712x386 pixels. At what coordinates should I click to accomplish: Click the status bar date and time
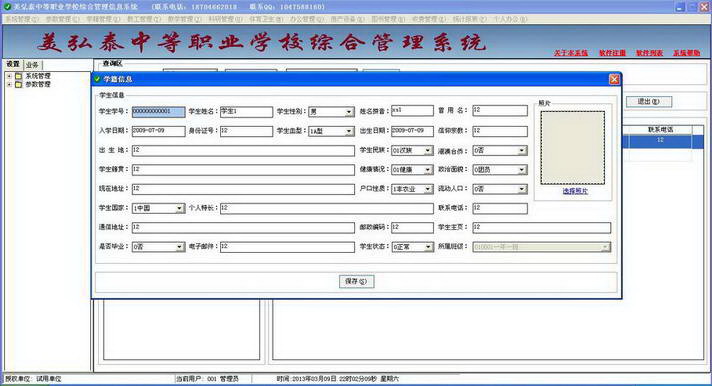point(338,379)
